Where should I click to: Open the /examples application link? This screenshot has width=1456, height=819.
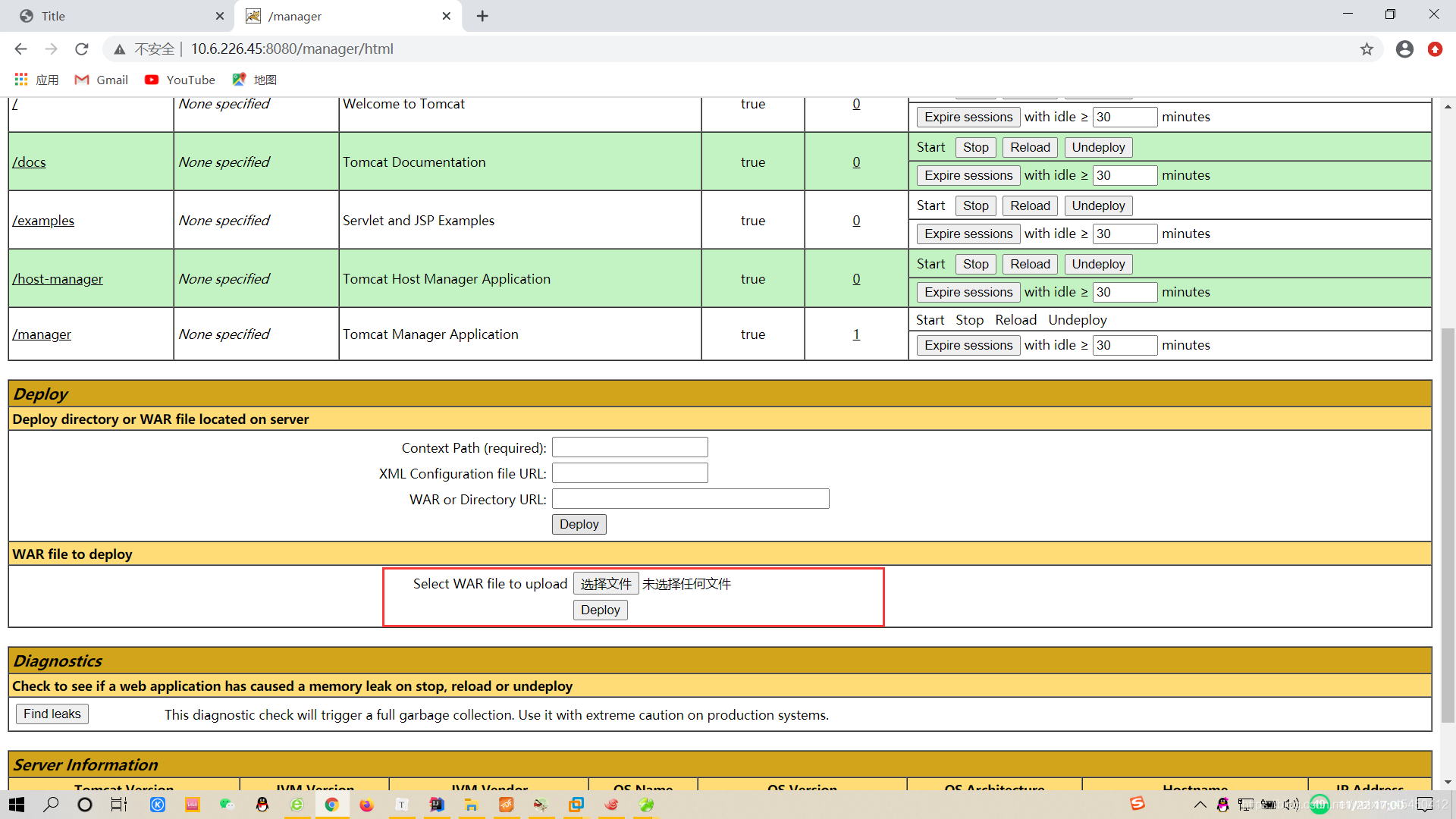pyautogui.click(x=43, y=221)
